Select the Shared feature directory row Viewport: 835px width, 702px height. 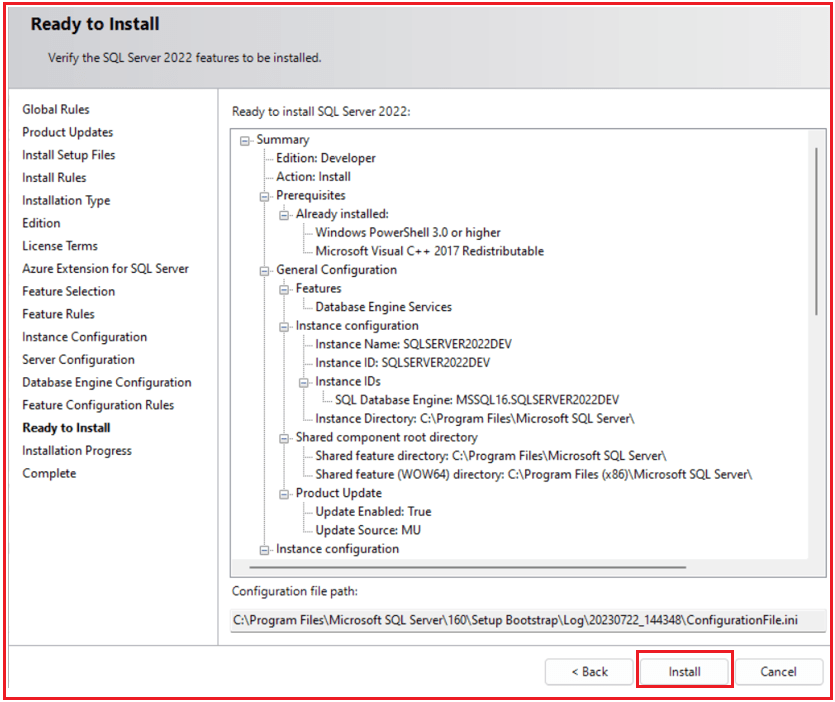pos(491,456)
